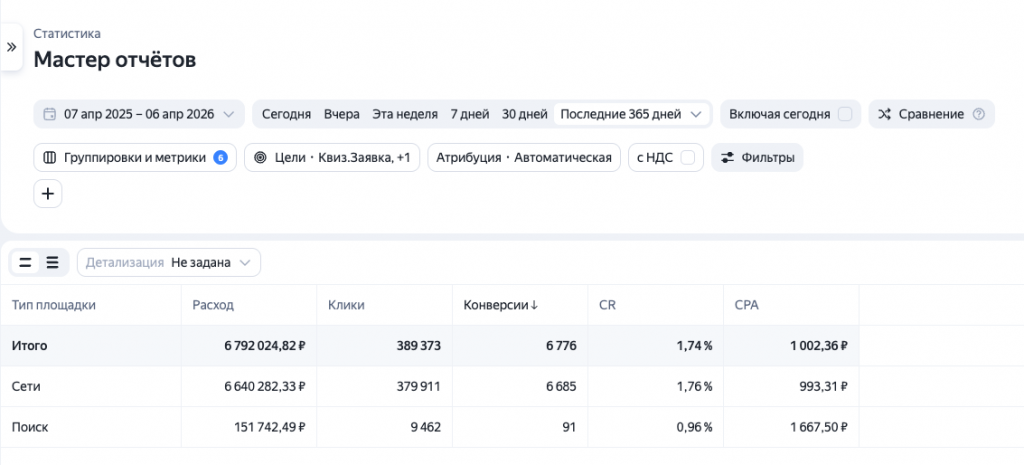The width and height of the screenshot is (1024, 465).
Task: Open Детализация Не задана dropdown
Action: coord(169,263)
